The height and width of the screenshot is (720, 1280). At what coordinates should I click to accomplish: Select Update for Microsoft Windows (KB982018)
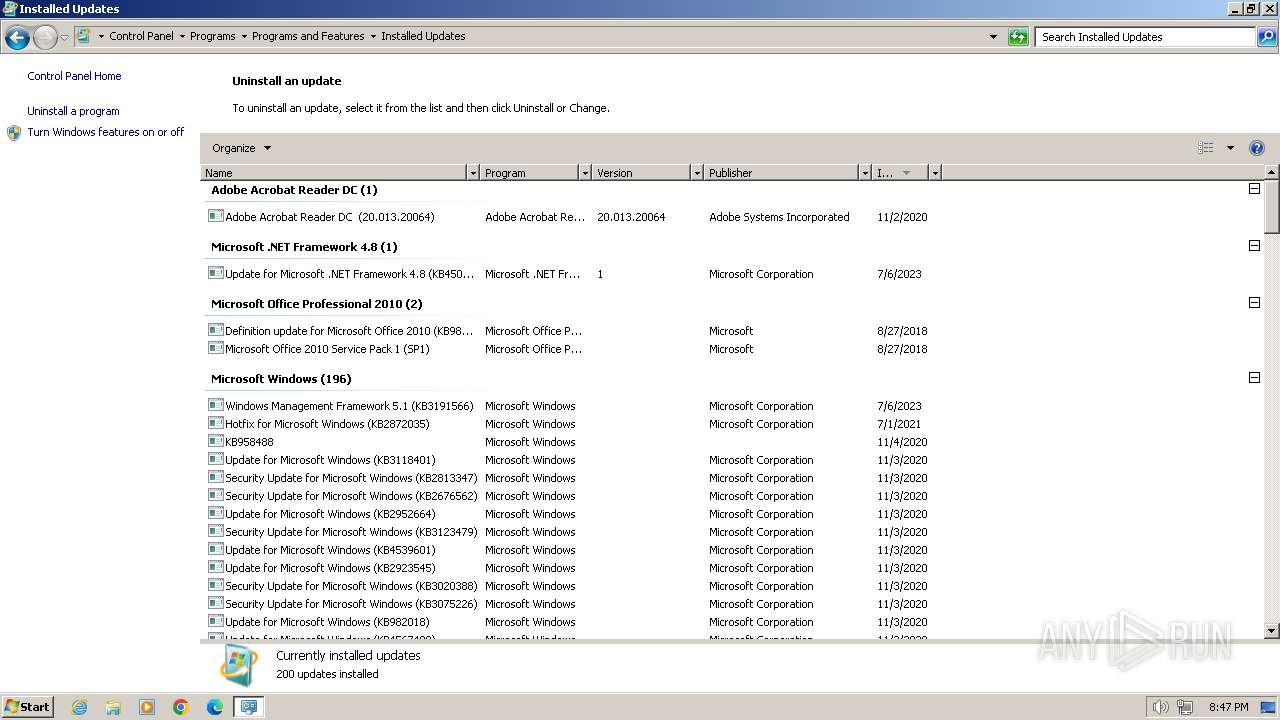tap(326, 622)
